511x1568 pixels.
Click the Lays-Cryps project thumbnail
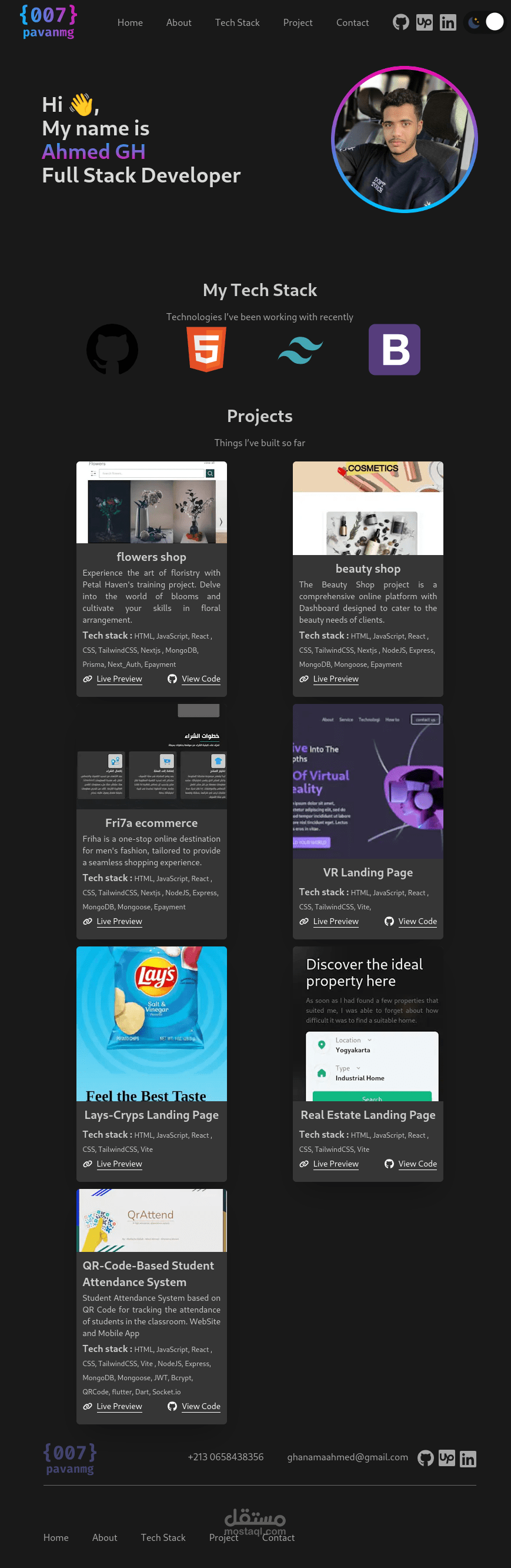click(x=152, y=1024)
